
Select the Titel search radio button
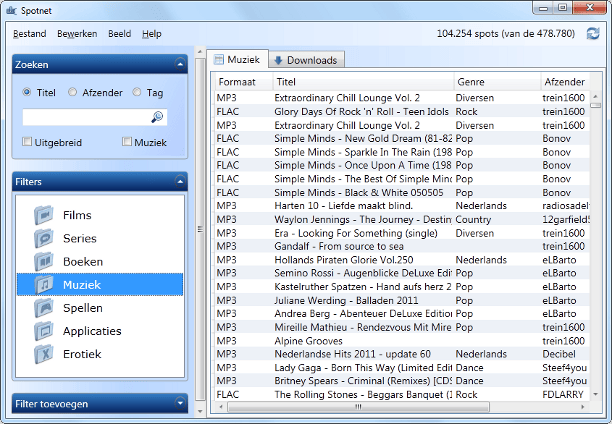tap(27, 92)
